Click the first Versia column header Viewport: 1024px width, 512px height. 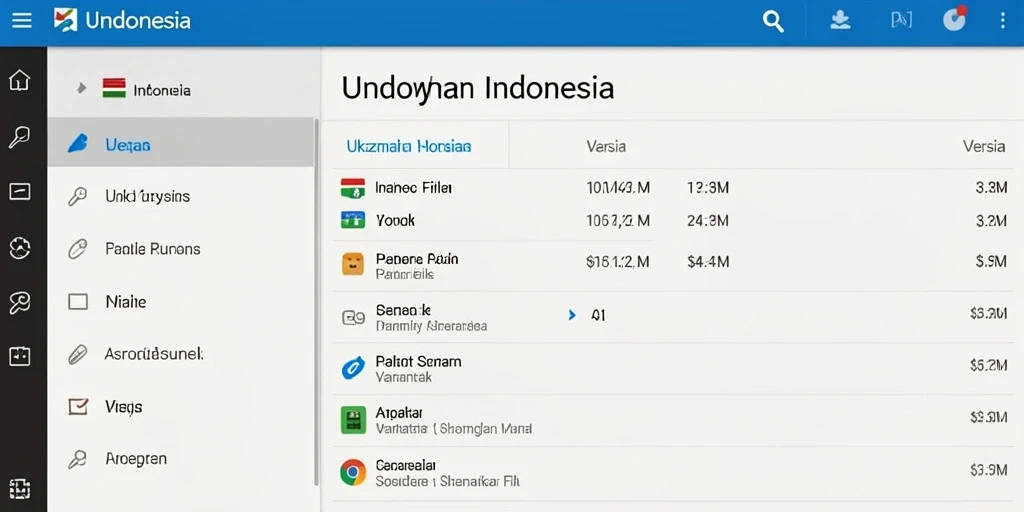[606, 146]
